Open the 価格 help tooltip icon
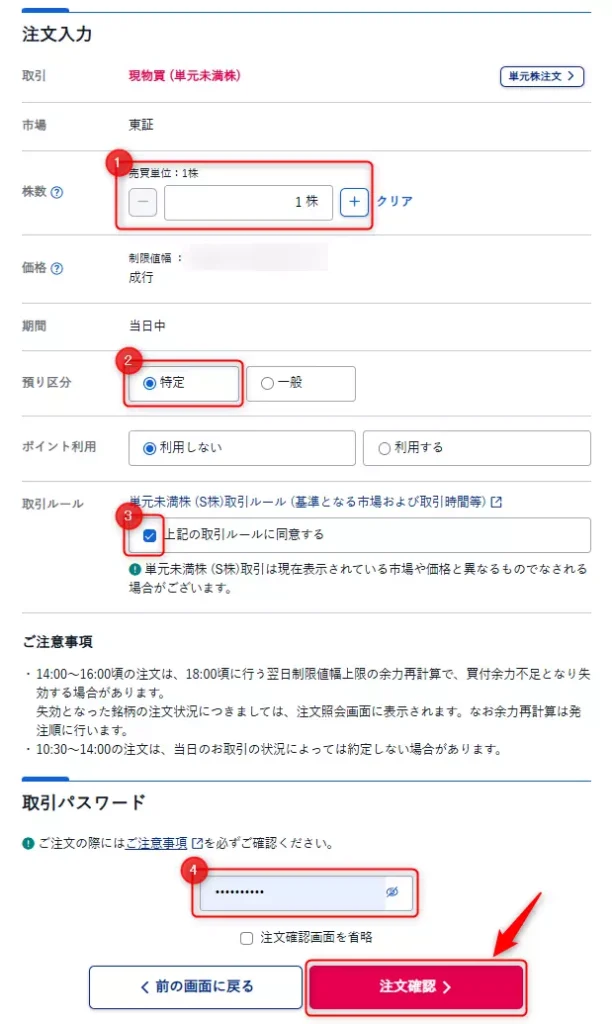The width and height of the screenshot is (612, 1024). (57, 268)
